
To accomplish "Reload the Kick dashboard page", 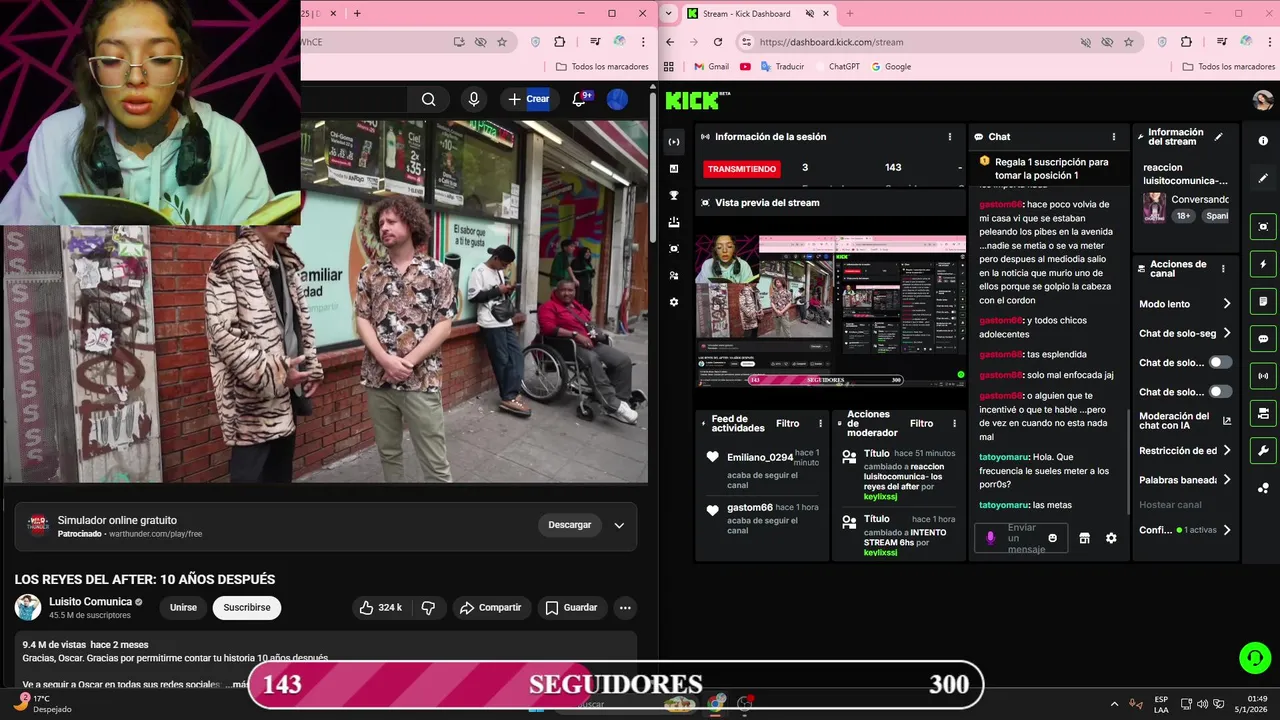I will coord(717,42).
